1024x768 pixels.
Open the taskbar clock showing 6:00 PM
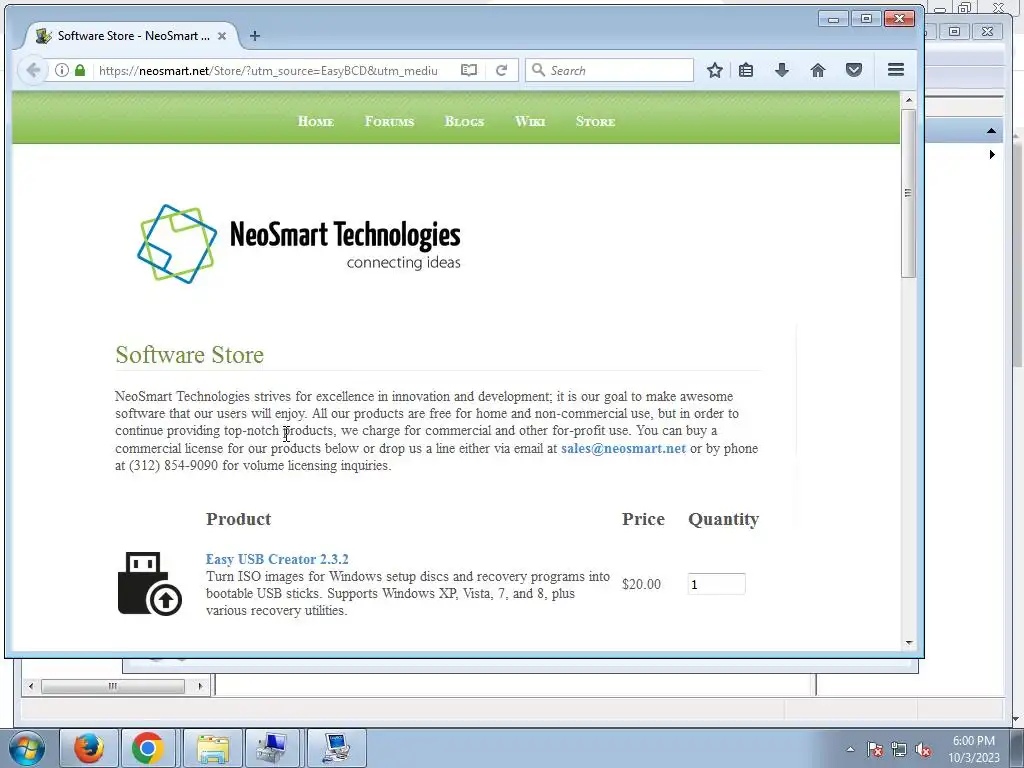[974, 748]
